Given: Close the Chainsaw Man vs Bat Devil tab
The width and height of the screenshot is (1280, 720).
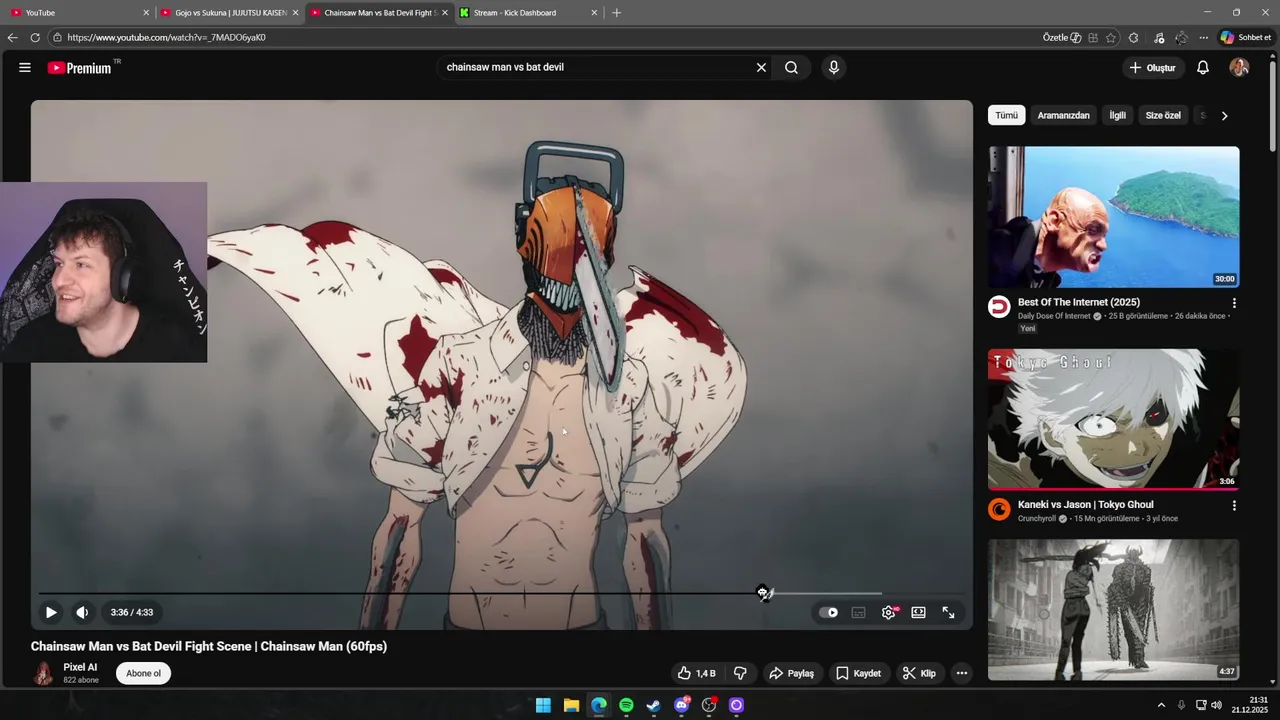Looking at the screenshot, I should pyautogui.click(x=445, y=13).
